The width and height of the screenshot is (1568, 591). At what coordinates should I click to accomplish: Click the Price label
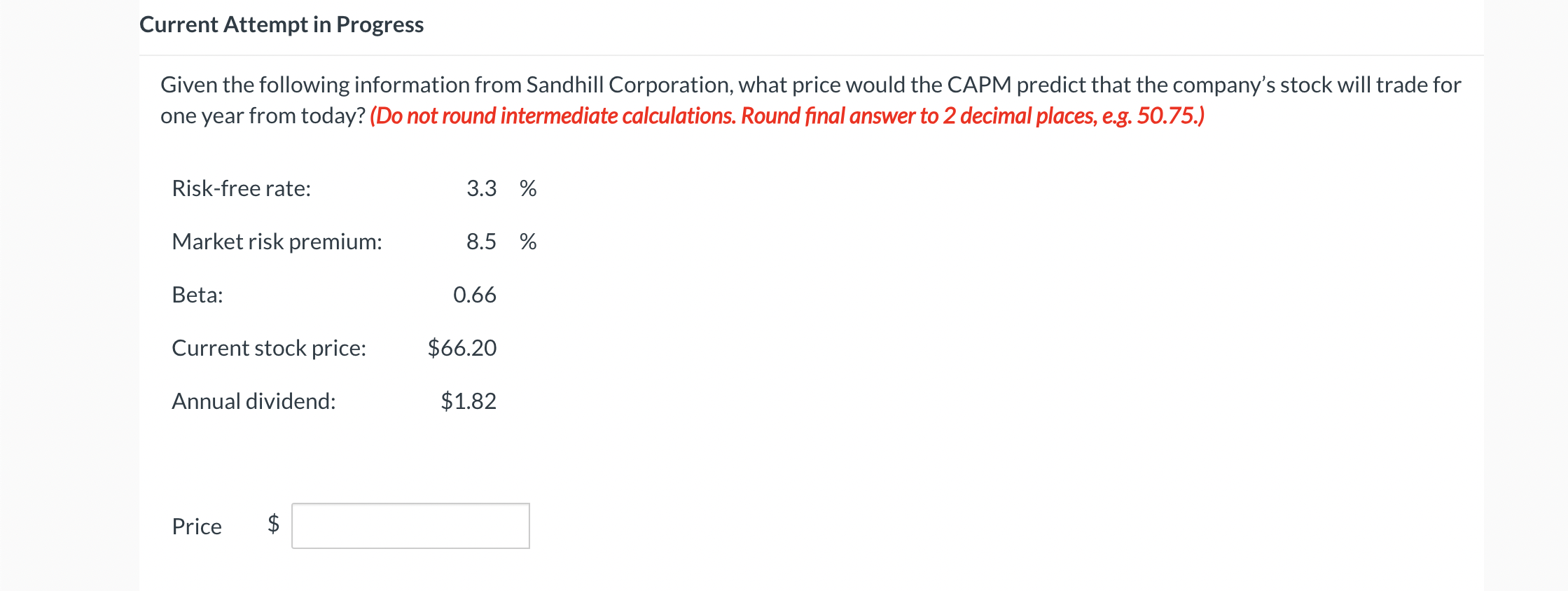tap(196, 526)
